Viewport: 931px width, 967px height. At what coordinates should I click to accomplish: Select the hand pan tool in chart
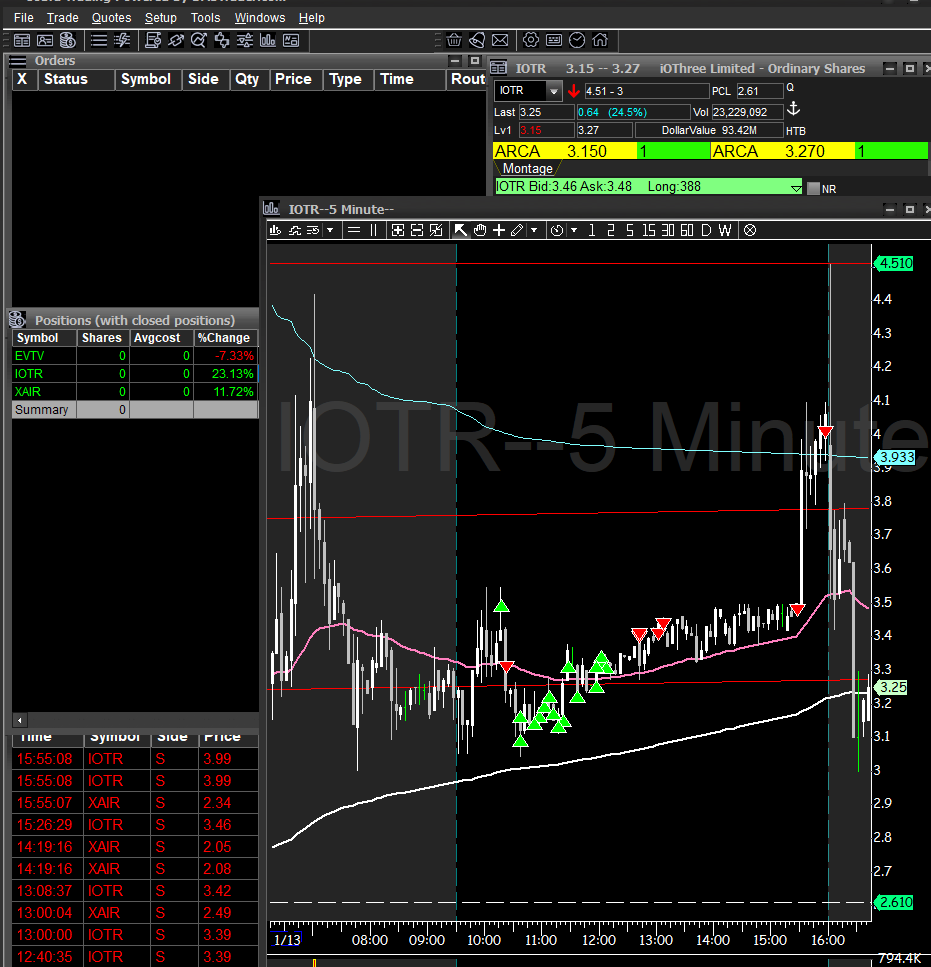[480, 231]
